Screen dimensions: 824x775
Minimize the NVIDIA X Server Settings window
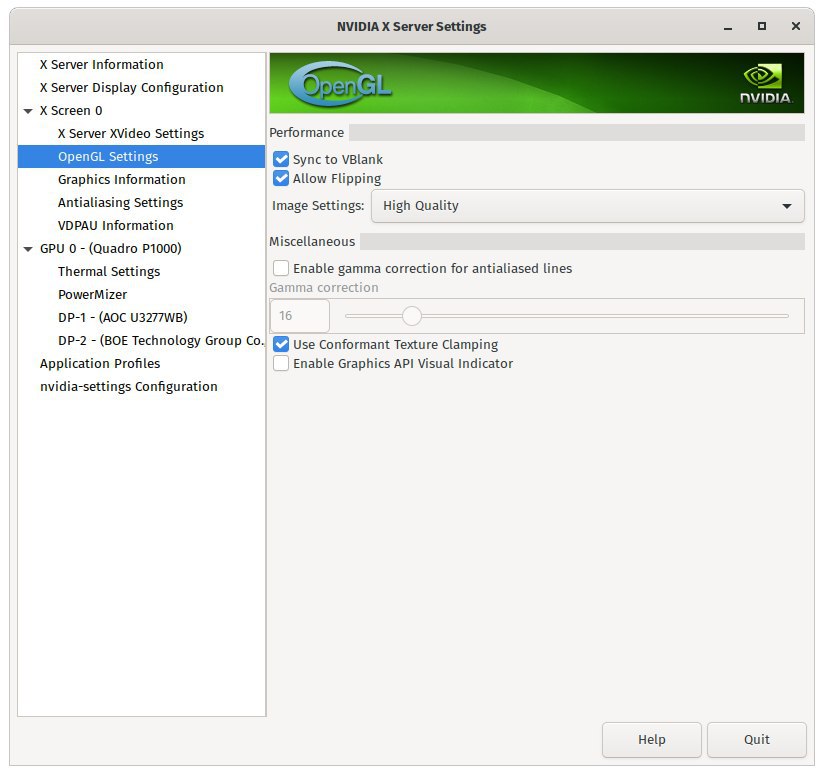[728, 27]
